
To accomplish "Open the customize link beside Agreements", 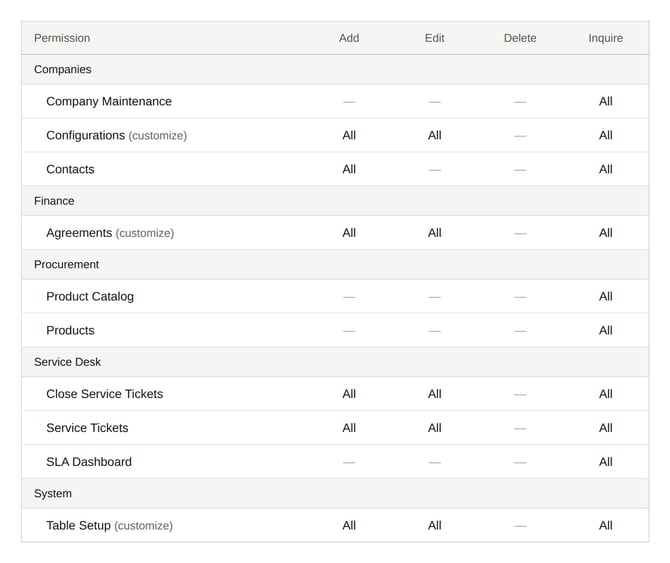I will click(145, 233).
